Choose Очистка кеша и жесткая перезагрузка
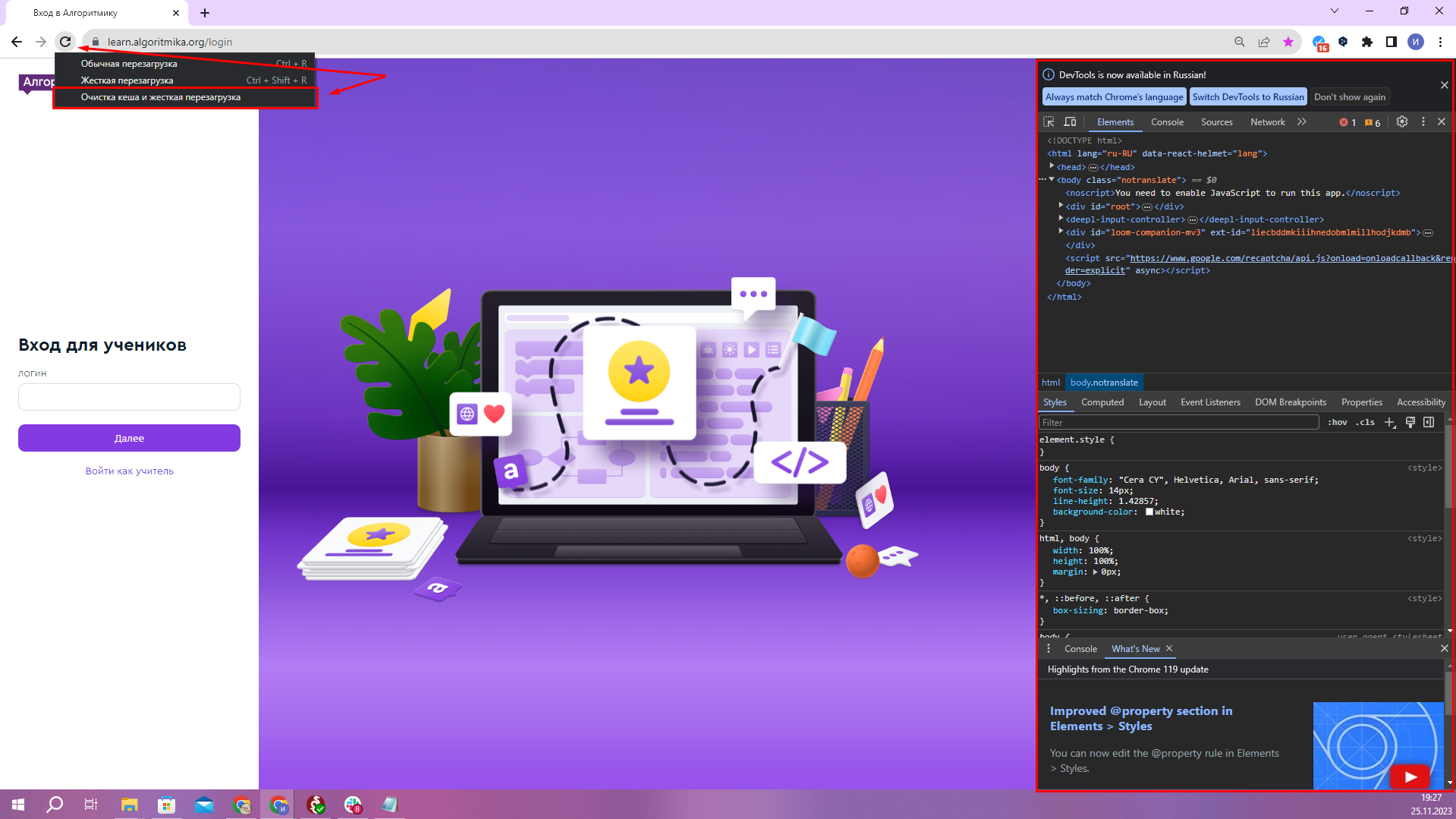The width and height of the screenshot is (1456, 819). click(185, 97)
